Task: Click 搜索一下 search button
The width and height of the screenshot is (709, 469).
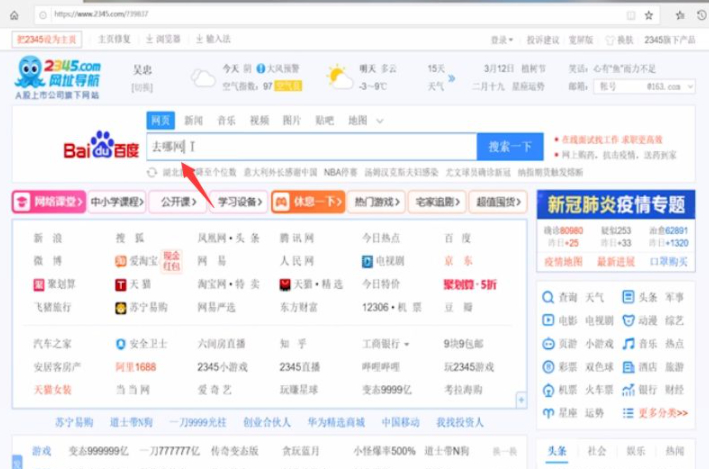Action: (510, 147)
